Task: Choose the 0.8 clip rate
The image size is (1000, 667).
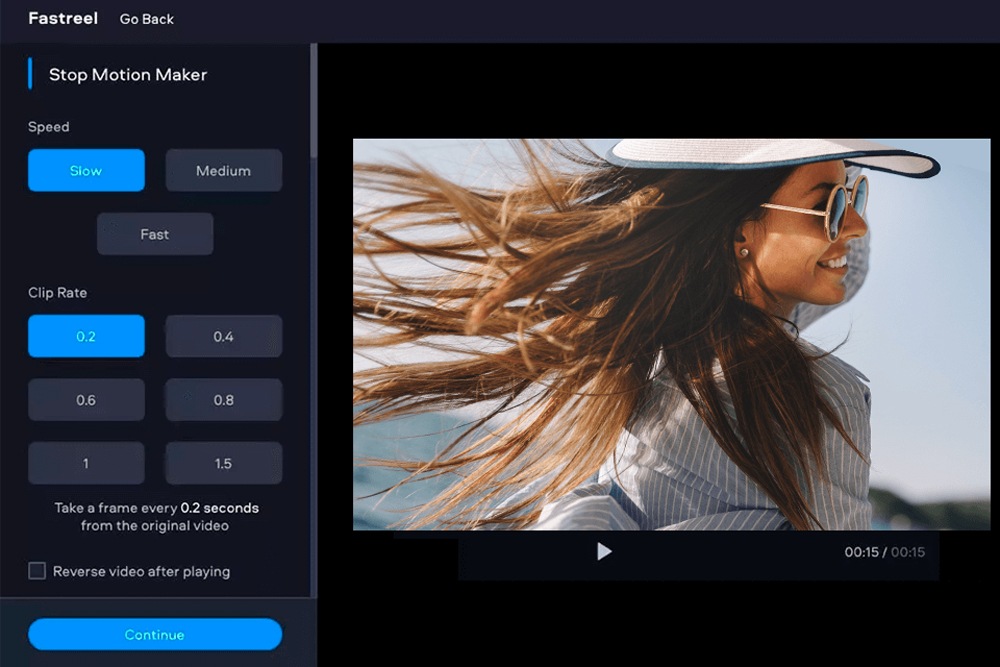Action: coord(223,399)
